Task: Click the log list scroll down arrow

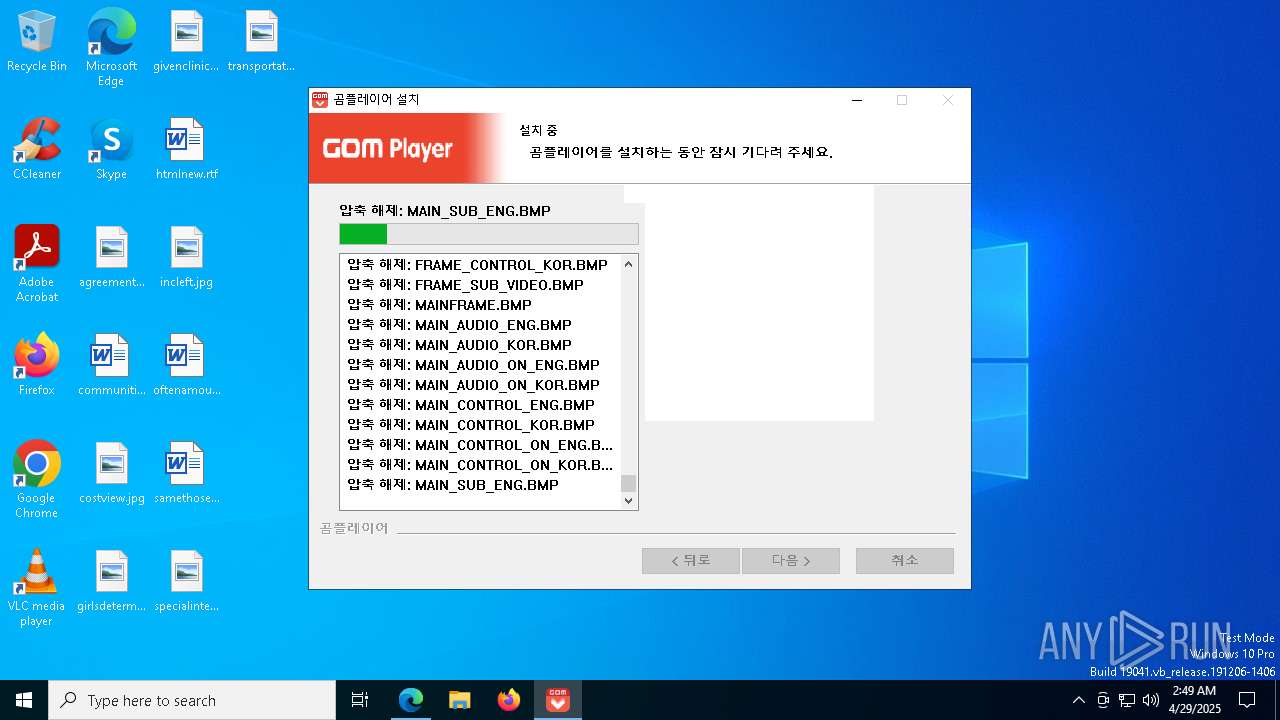Action: pyautogui.click(x=629, y=501)
